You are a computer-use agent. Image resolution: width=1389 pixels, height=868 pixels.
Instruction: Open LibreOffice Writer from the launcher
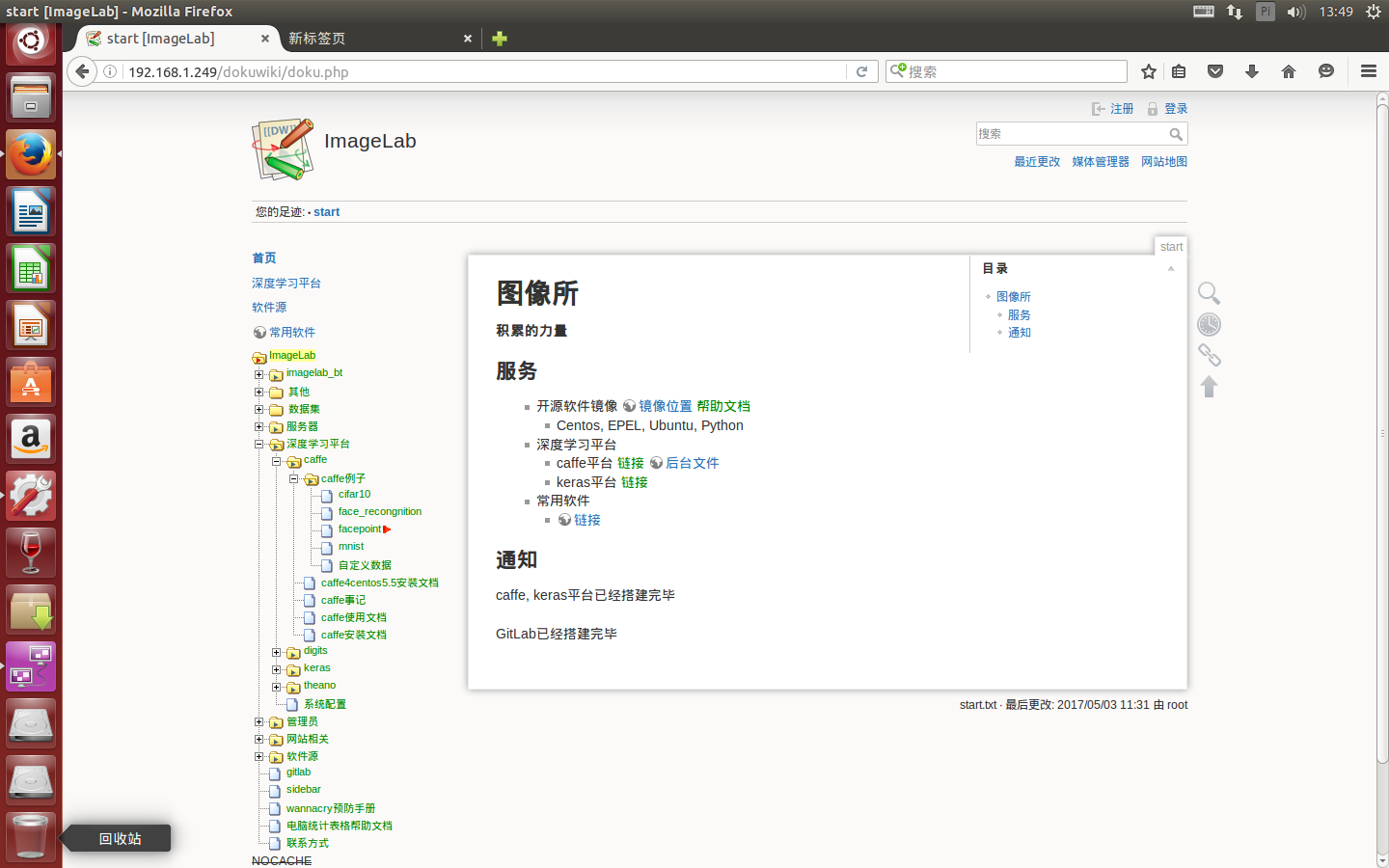31,211
